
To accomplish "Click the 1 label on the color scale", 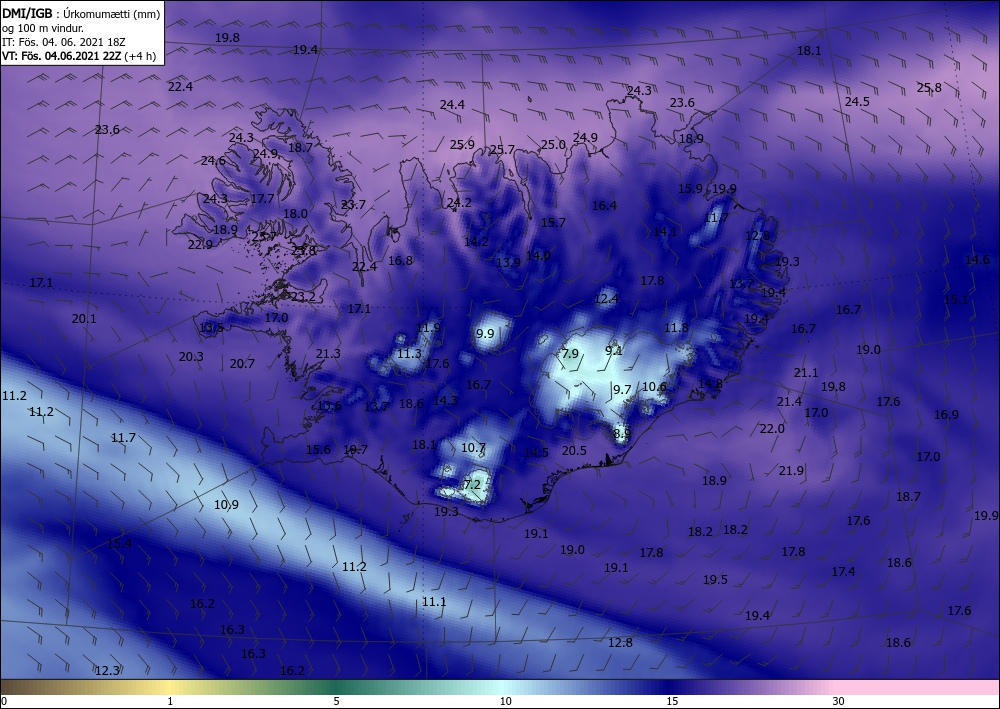I will tap(170, 701).
